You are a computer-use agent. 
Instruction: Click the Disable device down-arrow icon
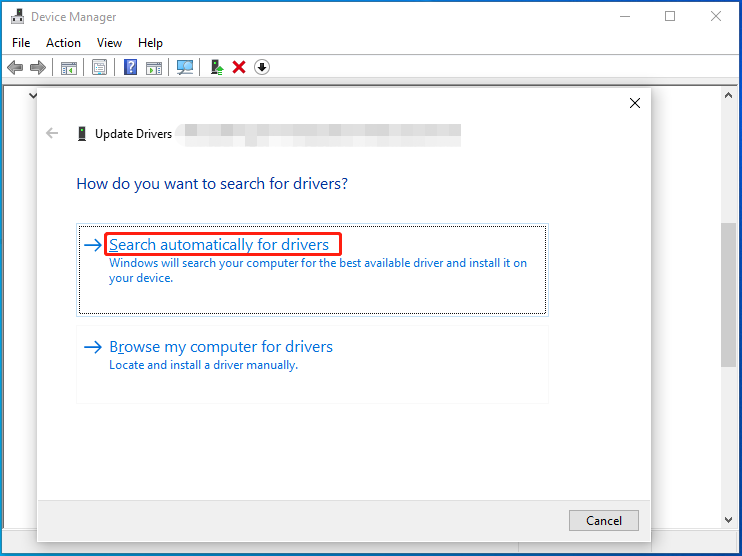[x=262, y=67]
